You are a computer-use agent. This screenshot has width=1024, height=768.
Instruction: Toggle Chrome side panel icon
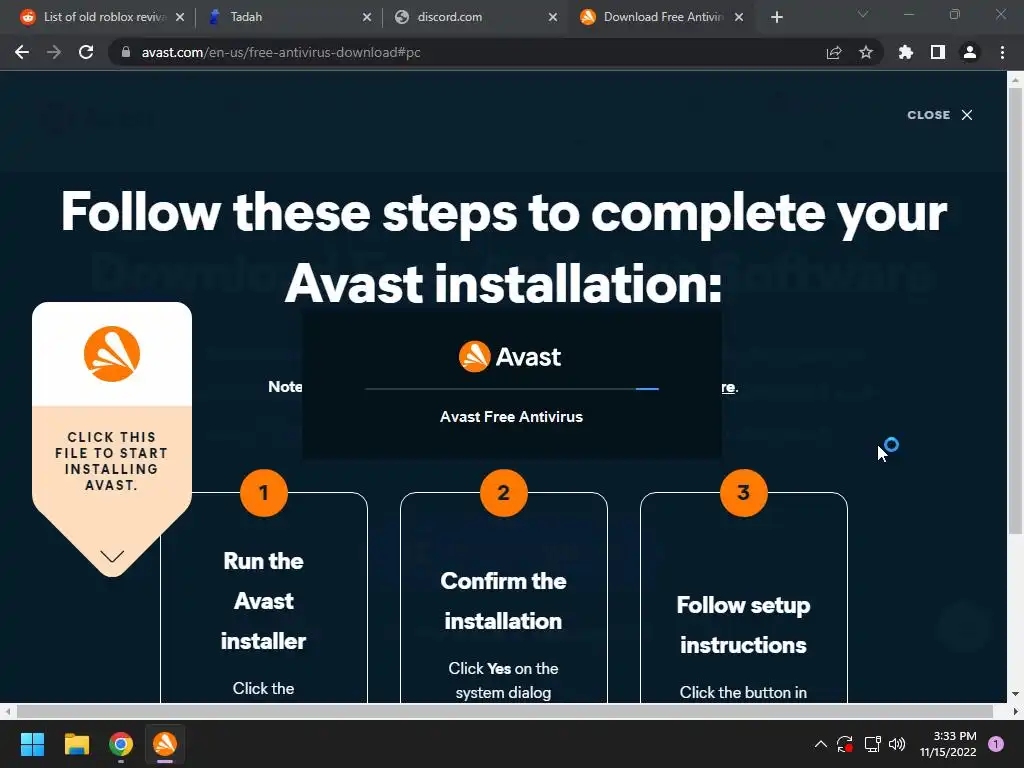pyautogui.click(x=938, y=52)
